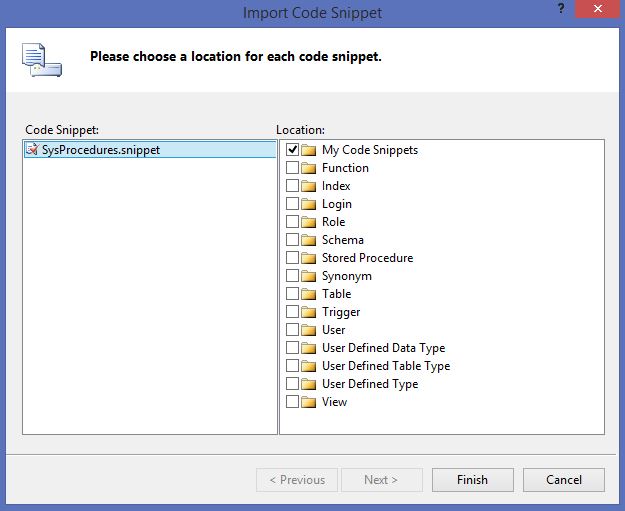Select the User location label

point(334,330)
